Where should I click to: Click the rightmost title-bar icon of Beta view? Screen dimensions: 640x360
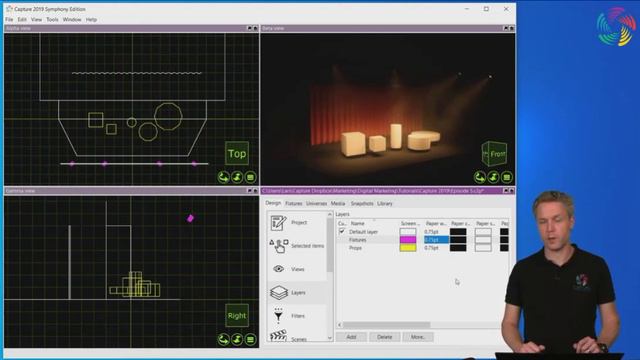click(511, 28)
